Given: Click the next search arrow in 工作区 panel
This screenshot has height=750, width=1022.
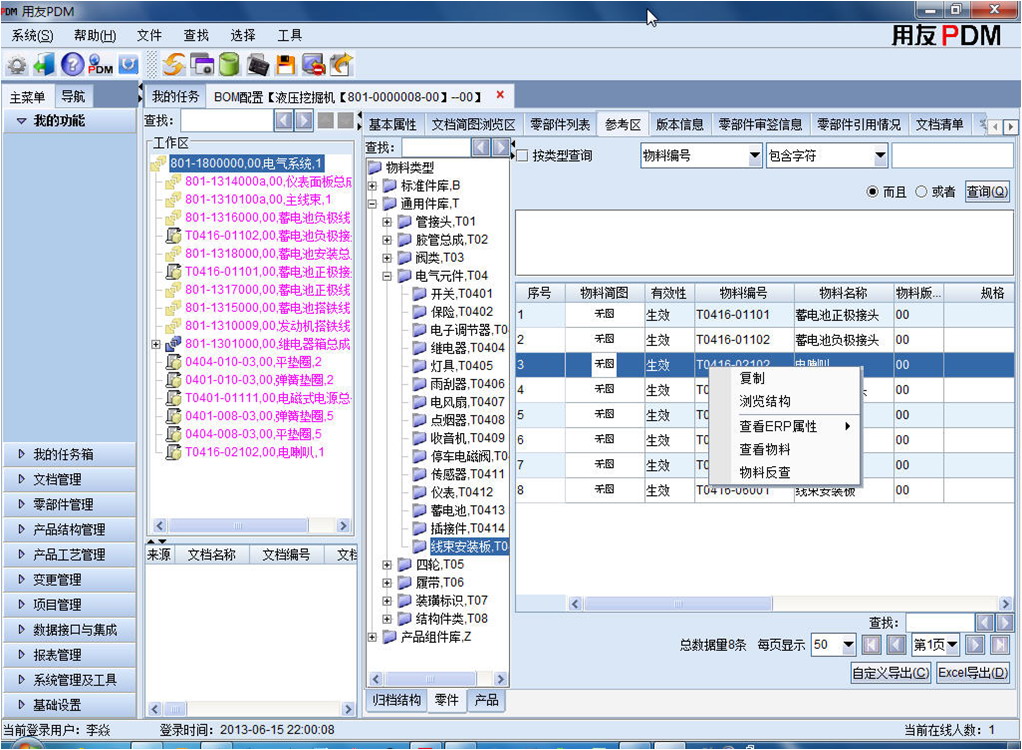Looking at the screenshot, I should pos(304,121).
